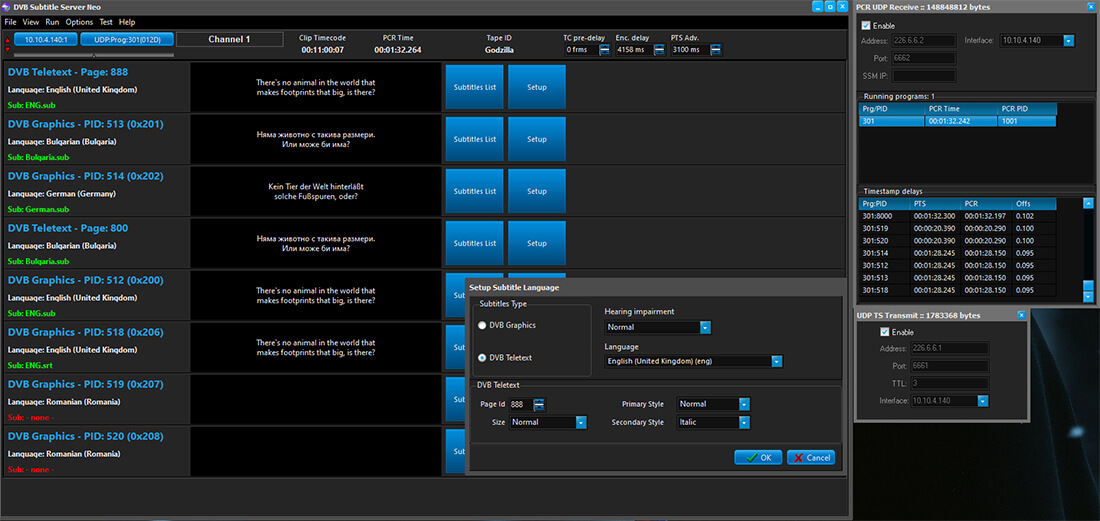Viewport: 1100px width, 521px height.
Task: Click the Channel 1 label box
Action: 229,39
